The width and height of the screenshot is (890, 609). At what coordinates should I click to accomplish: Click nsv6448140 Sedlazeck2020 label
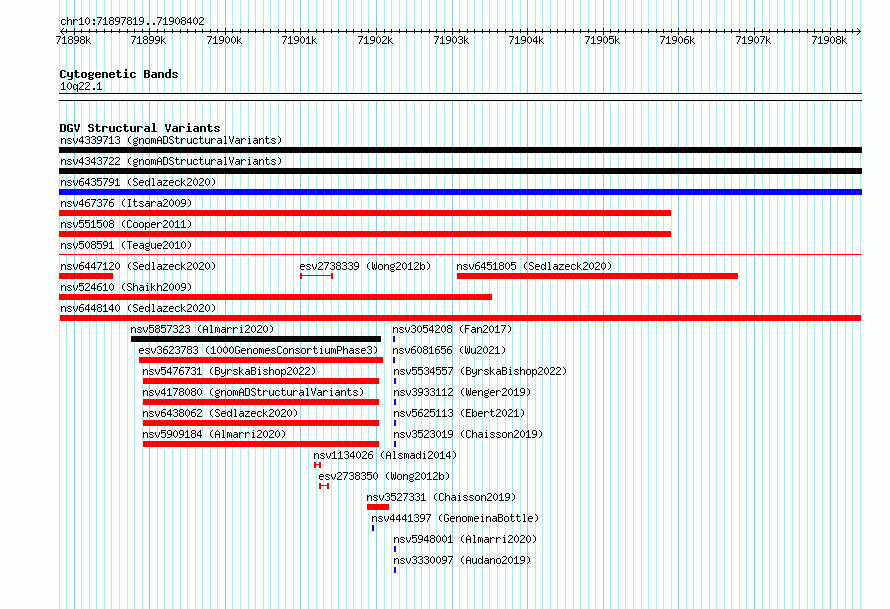pos(138,308)
